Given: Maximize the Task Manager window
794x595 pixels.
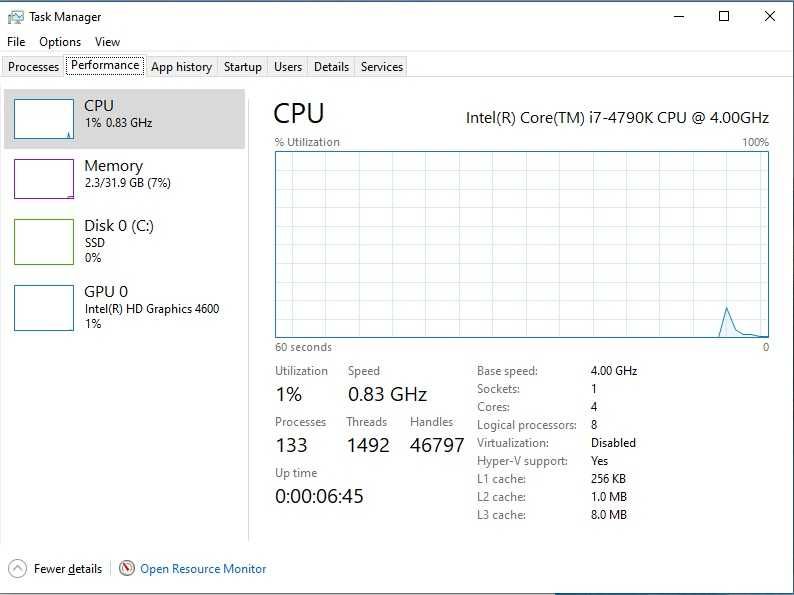Looking at the screenshot, I should tap(724, 16).
